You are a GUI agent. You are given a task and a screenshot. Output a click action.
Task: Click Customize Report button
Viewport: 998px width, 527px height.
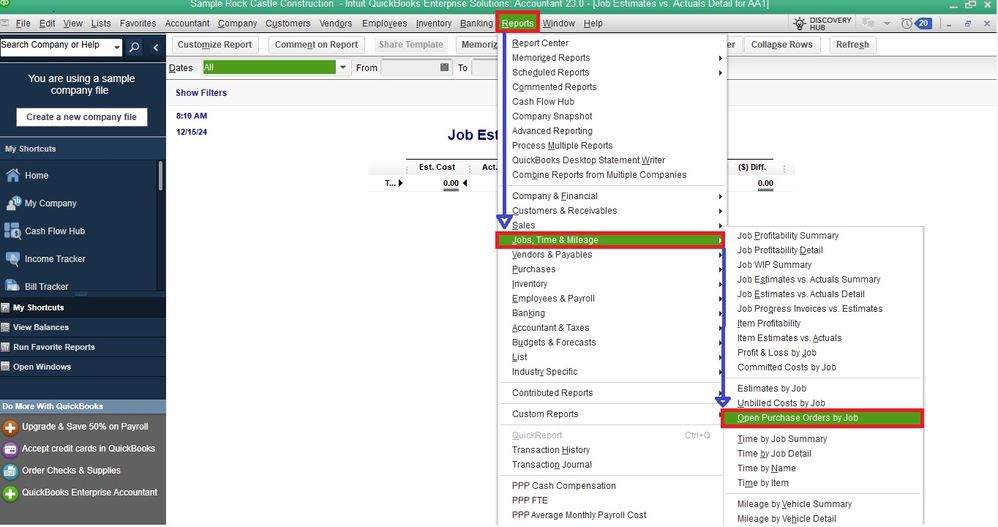click(214, 45)
